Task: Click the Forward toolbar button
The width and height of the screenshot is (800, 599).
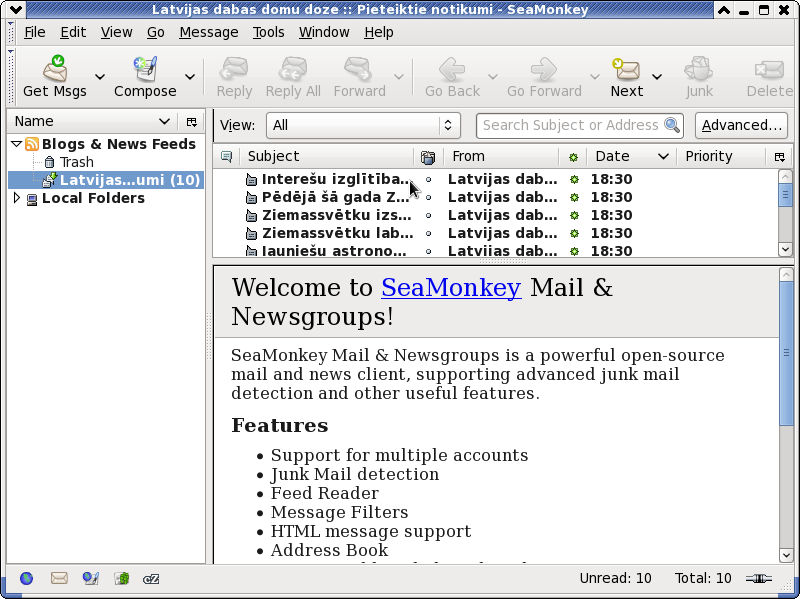Action: 359,77
